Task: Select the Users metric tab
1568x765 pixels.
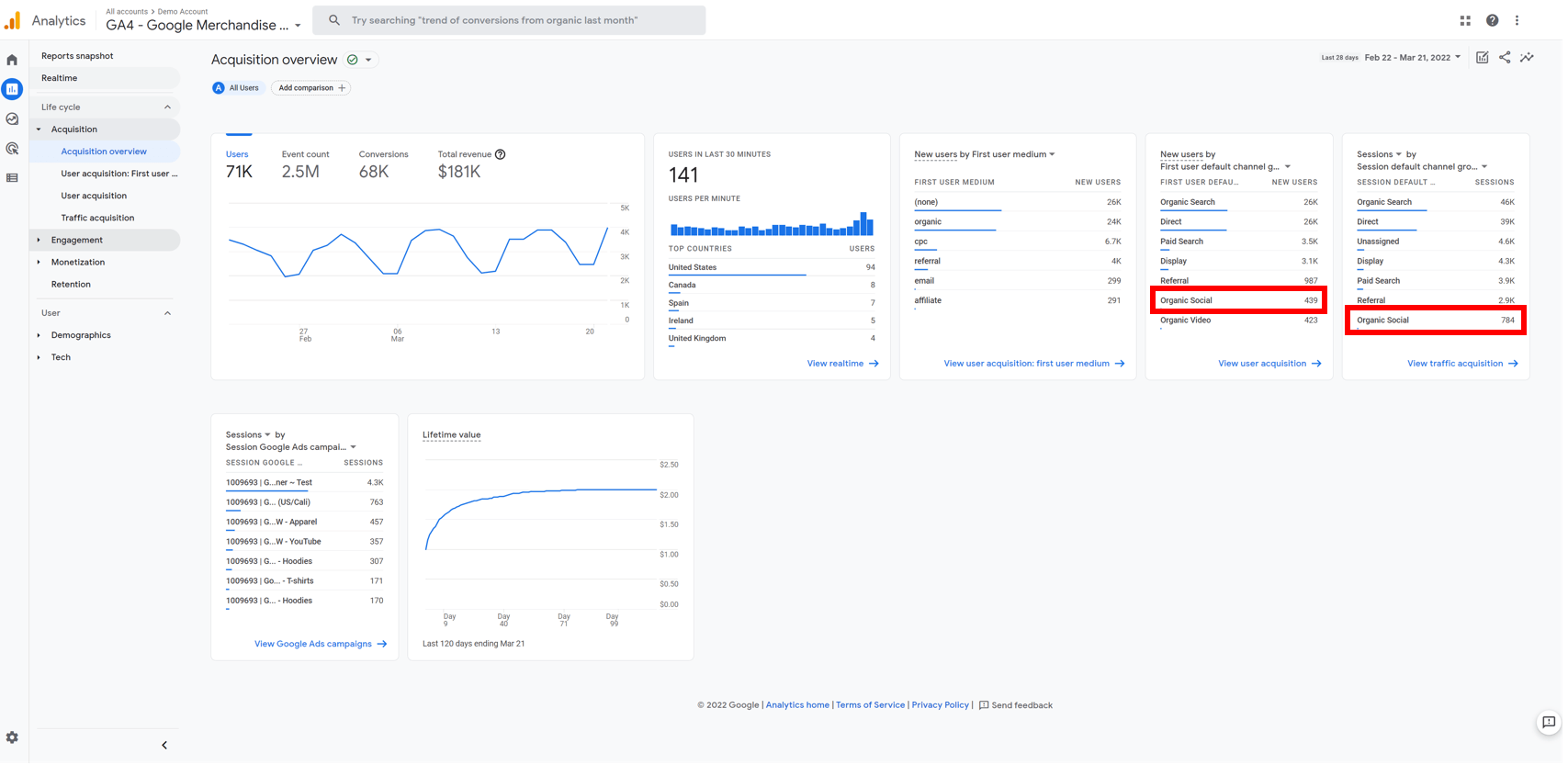Action: pyautogui.click(x=239, y=165)
